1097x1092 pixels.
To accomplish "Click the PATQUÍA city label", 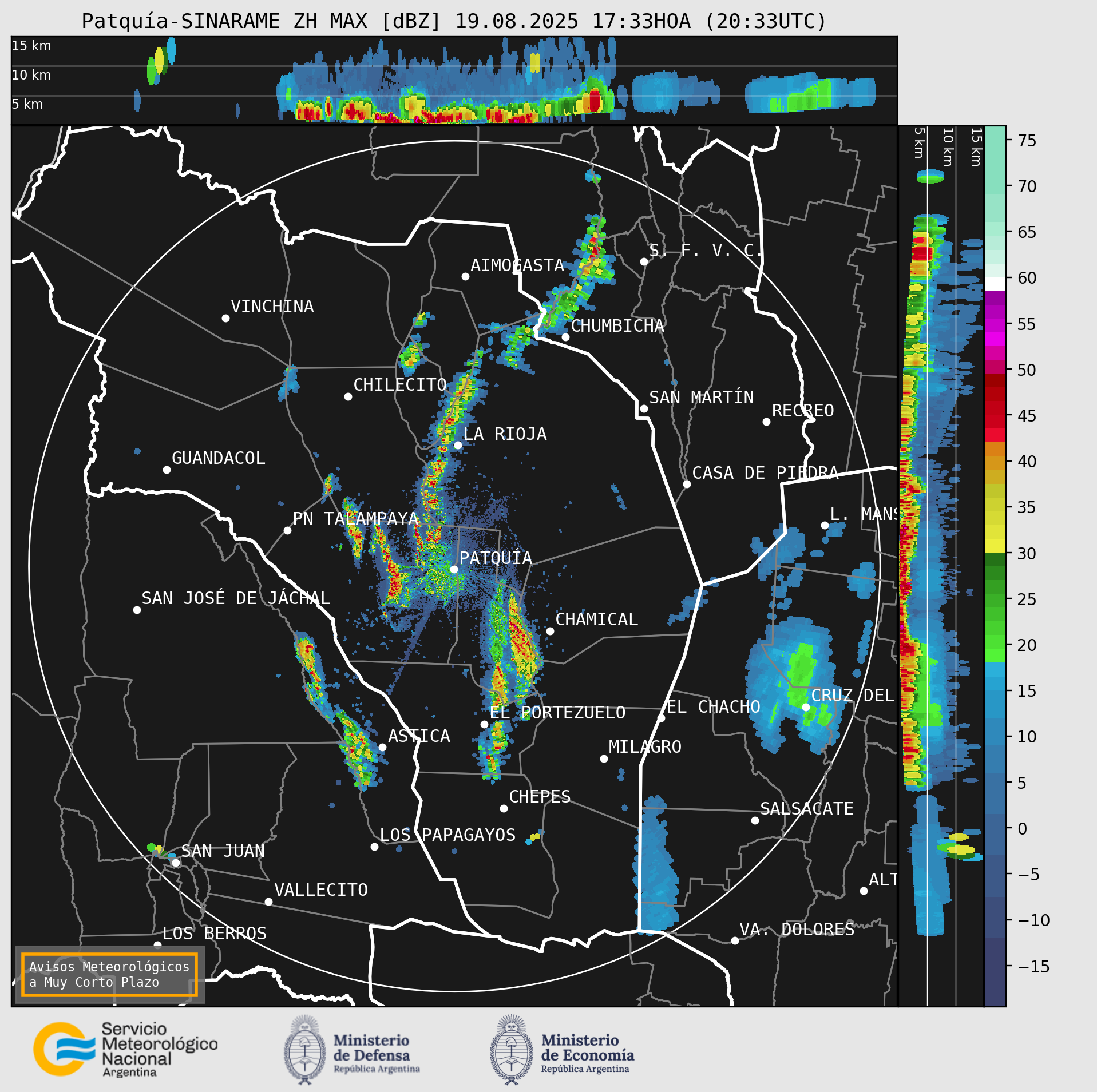I will [496, 558].
